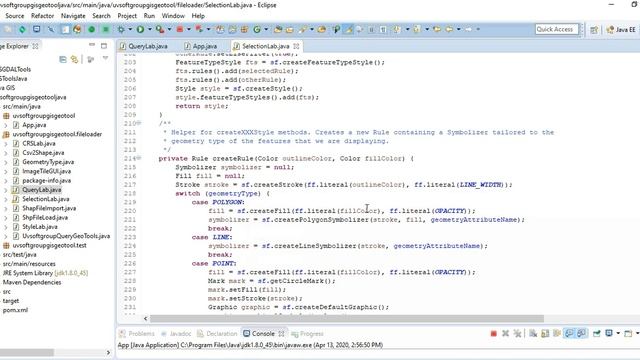Focus the Quick Access search field

point(556,29)
